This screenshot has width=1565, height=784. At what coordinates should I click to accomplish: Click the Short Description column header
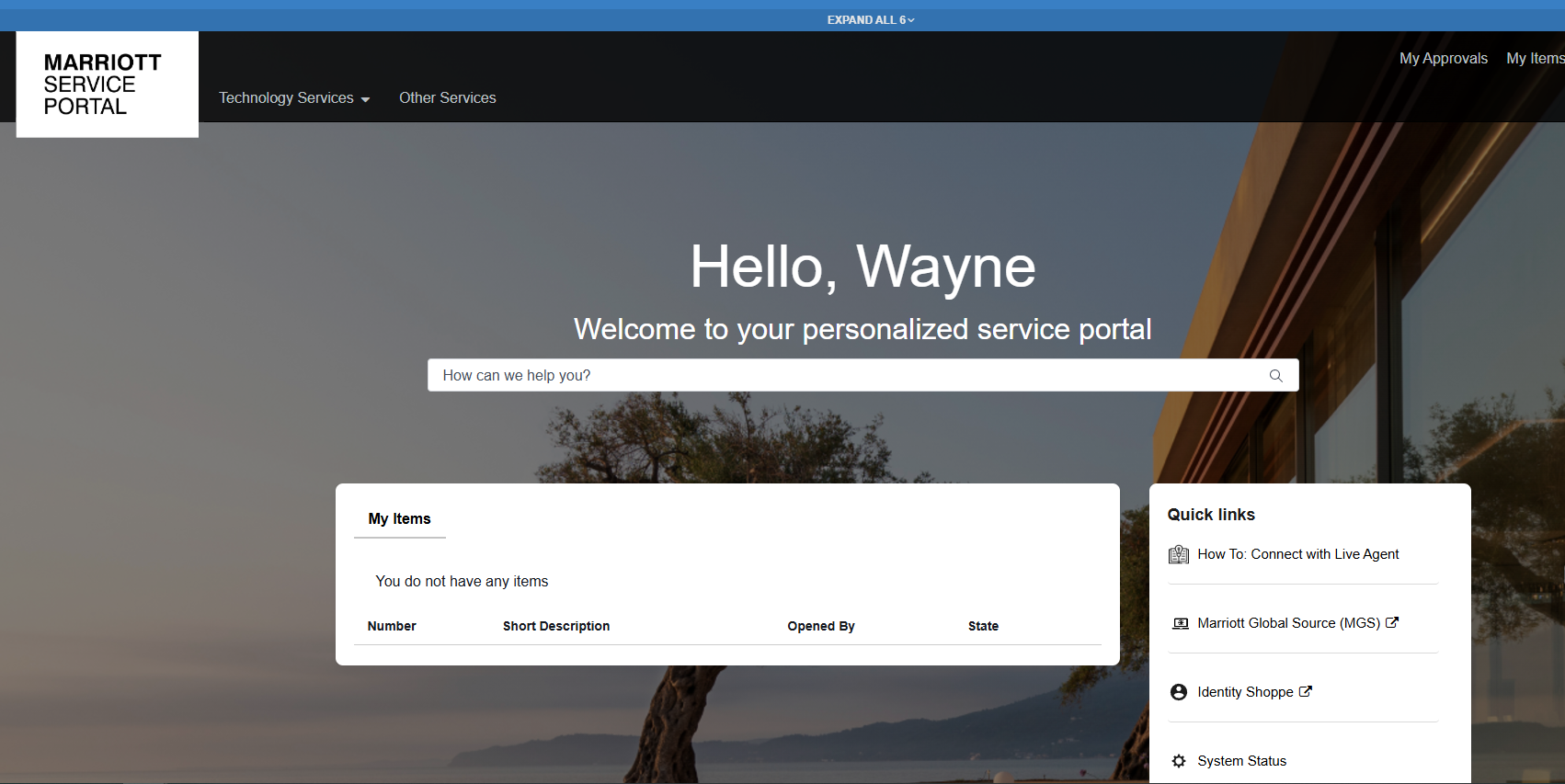556,626
